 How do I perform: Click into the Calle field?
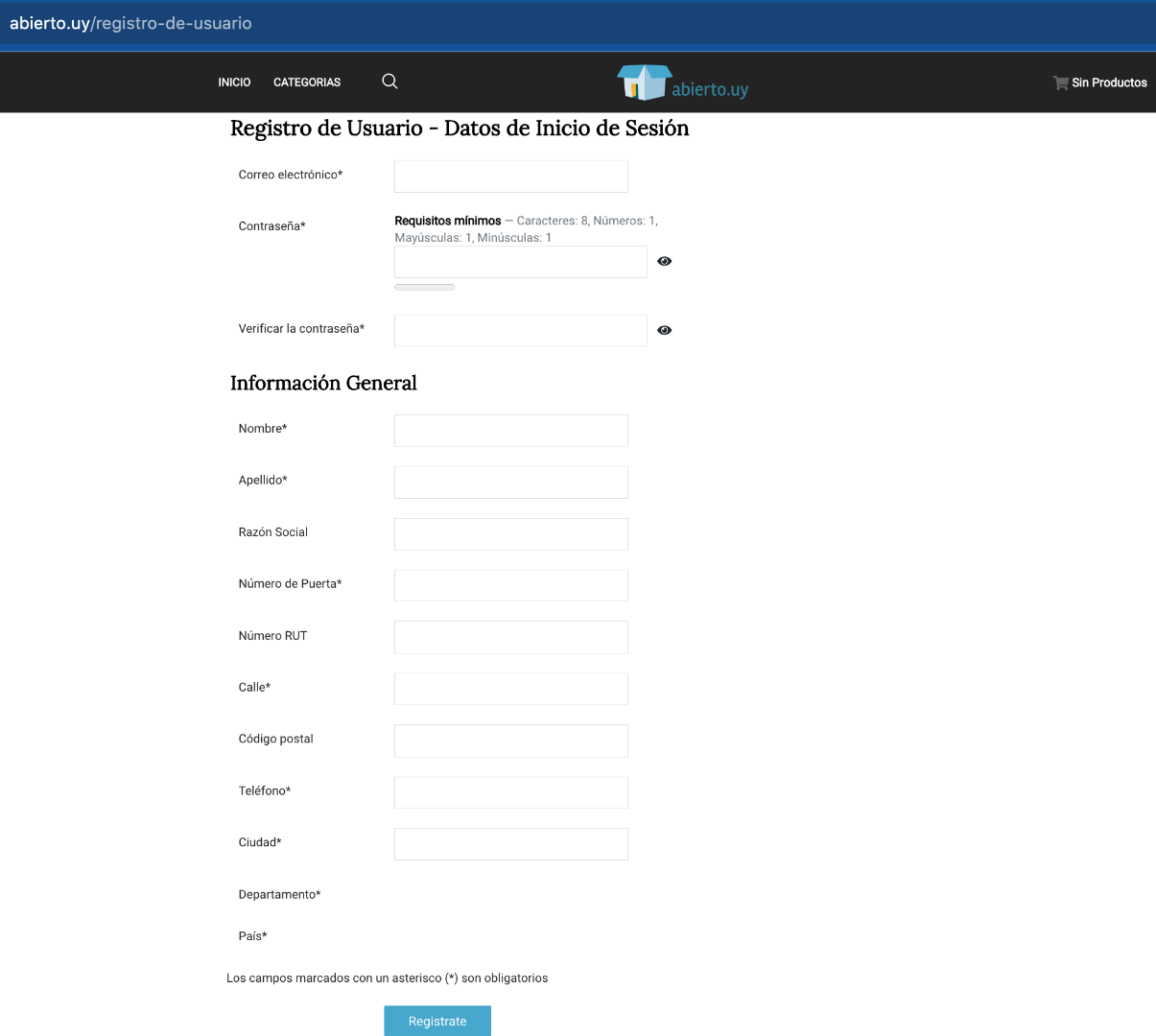(x=511, y=689)
